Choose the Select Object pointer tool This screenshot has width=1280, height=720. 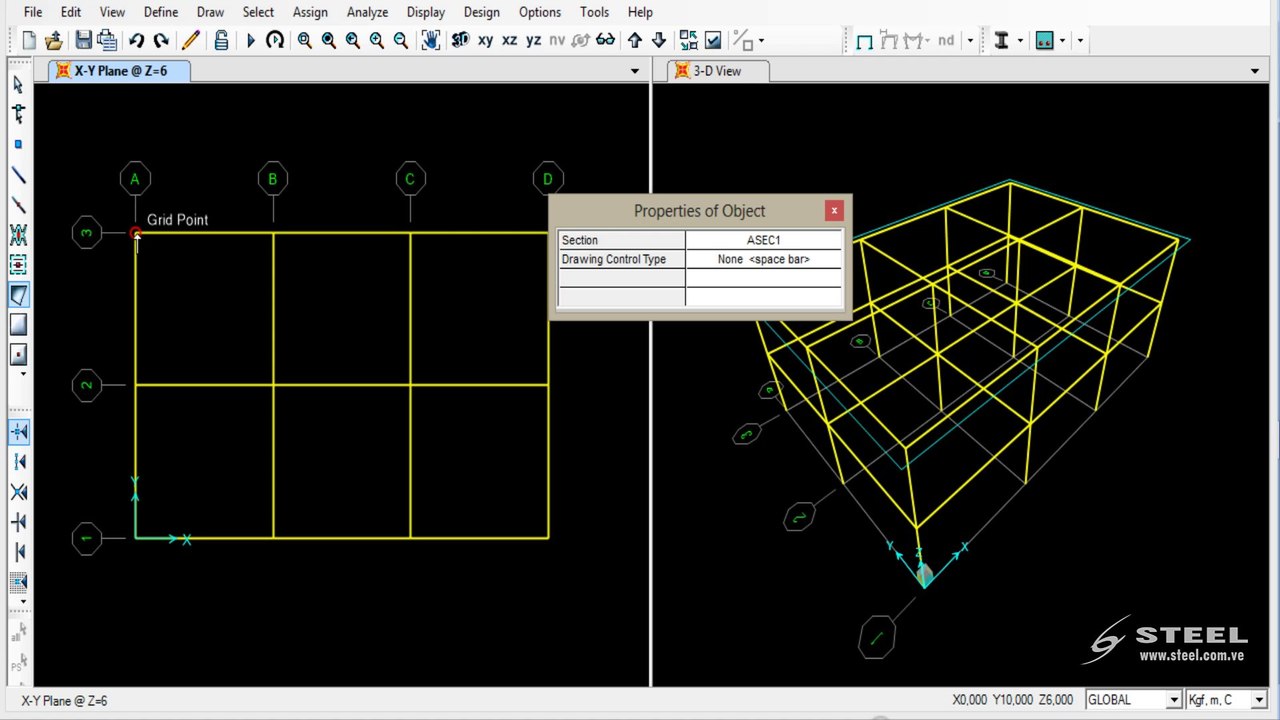click(18, 85)
